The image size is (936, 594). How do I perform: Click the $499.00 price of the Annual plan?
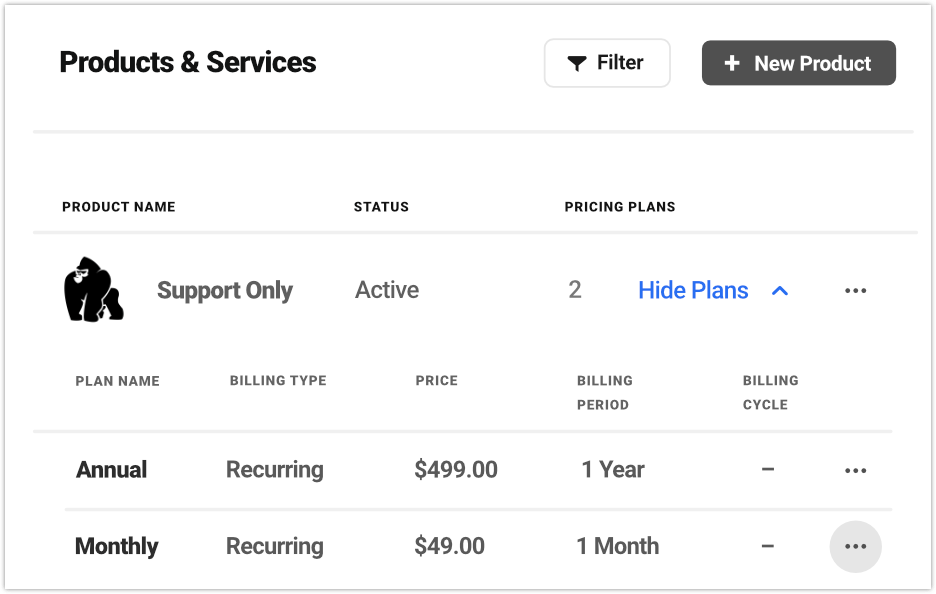[456, 470]
